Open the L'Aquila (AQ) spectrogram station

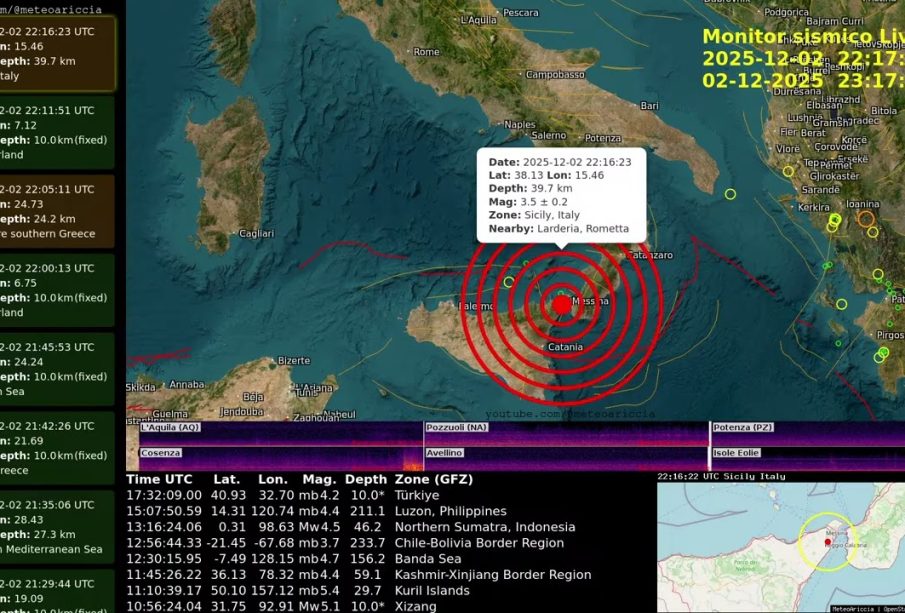pos(171,428)
